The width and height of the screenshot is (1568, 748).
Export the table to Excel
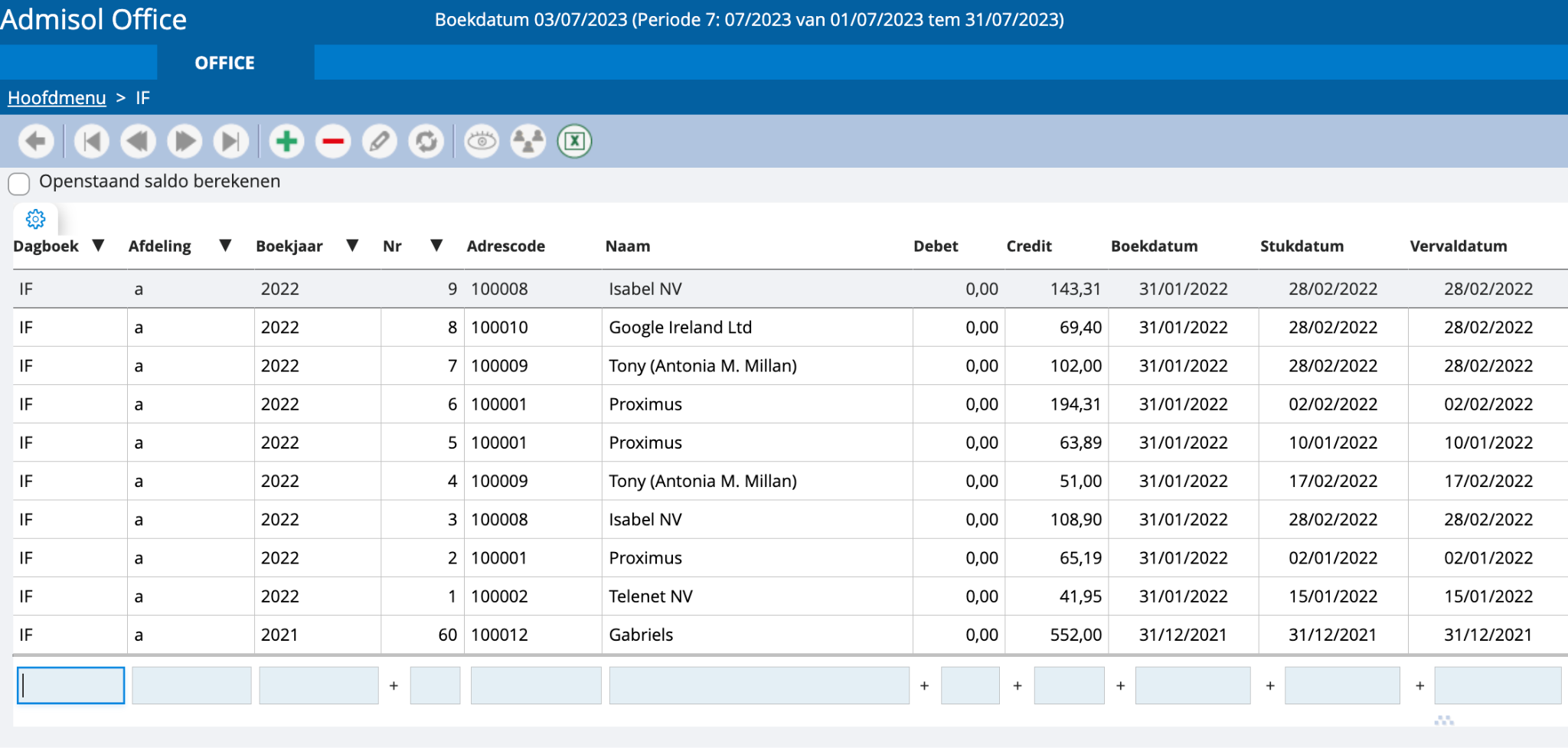pos(574,142)
